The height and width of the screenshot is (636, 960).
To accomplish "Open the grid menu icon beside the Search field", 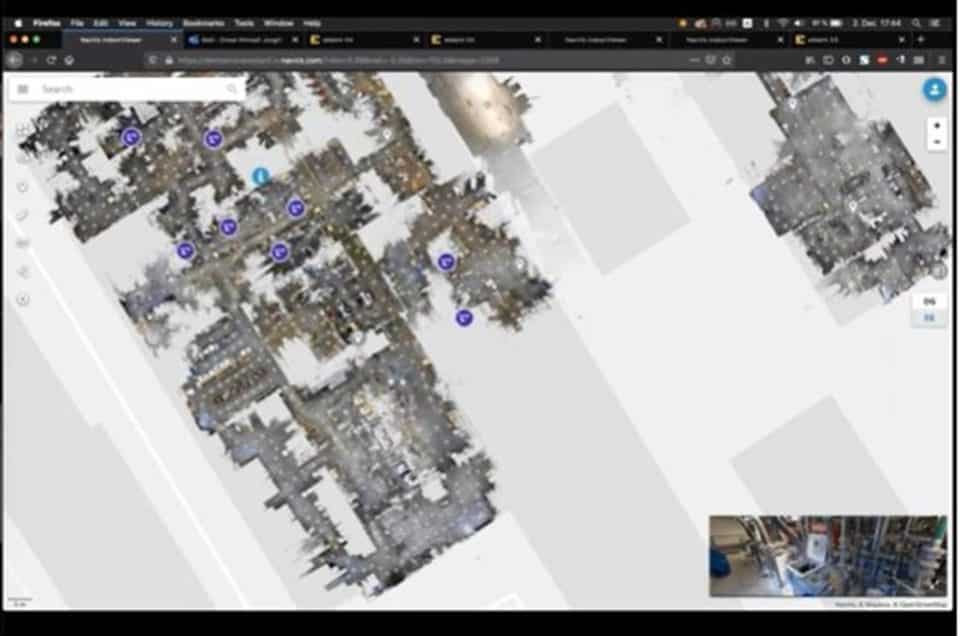I will tap(22, 88).
